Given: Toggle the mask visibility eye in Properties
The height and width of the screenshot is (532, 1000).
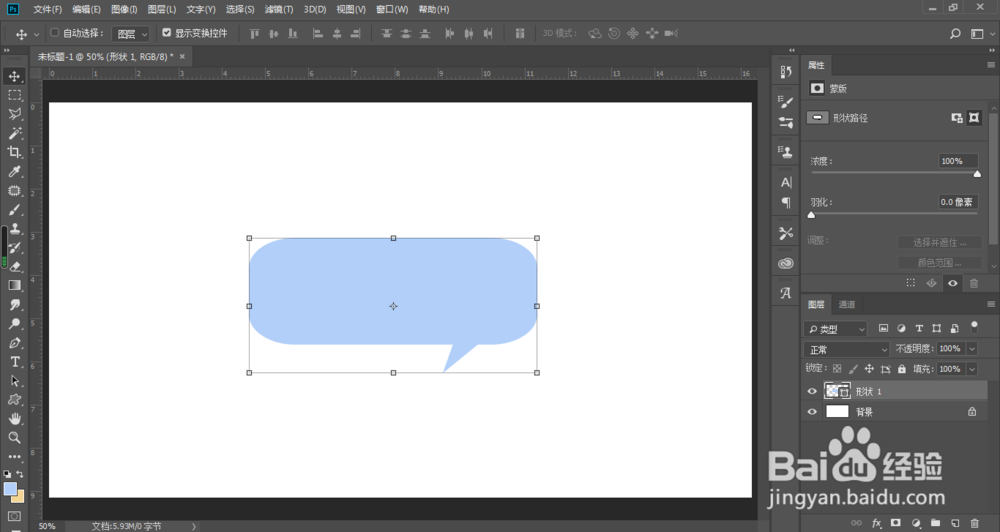Looking at the screenshot, I should coord(952,283).
